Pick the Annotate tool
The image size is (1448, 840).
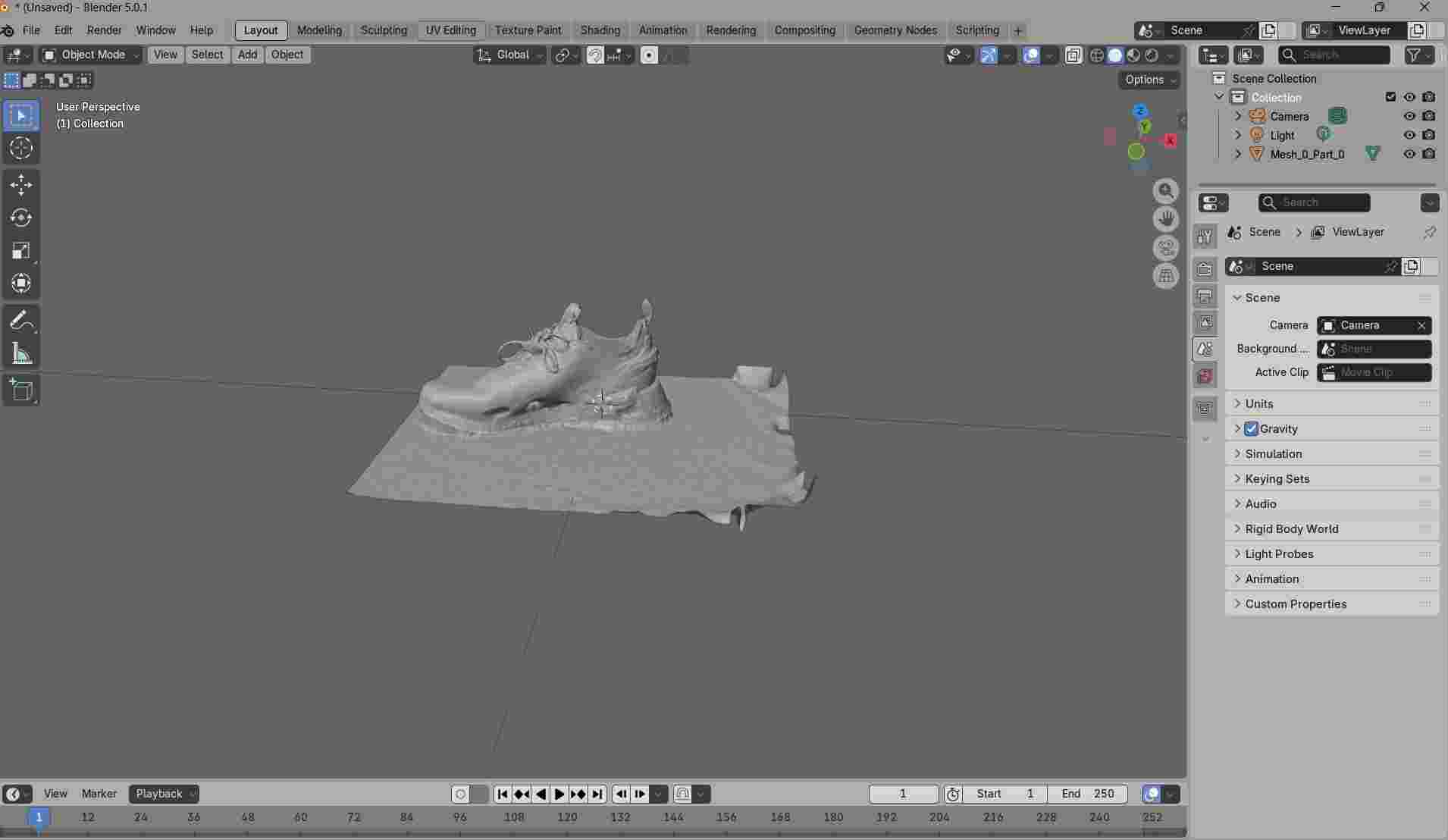[21, 321]
